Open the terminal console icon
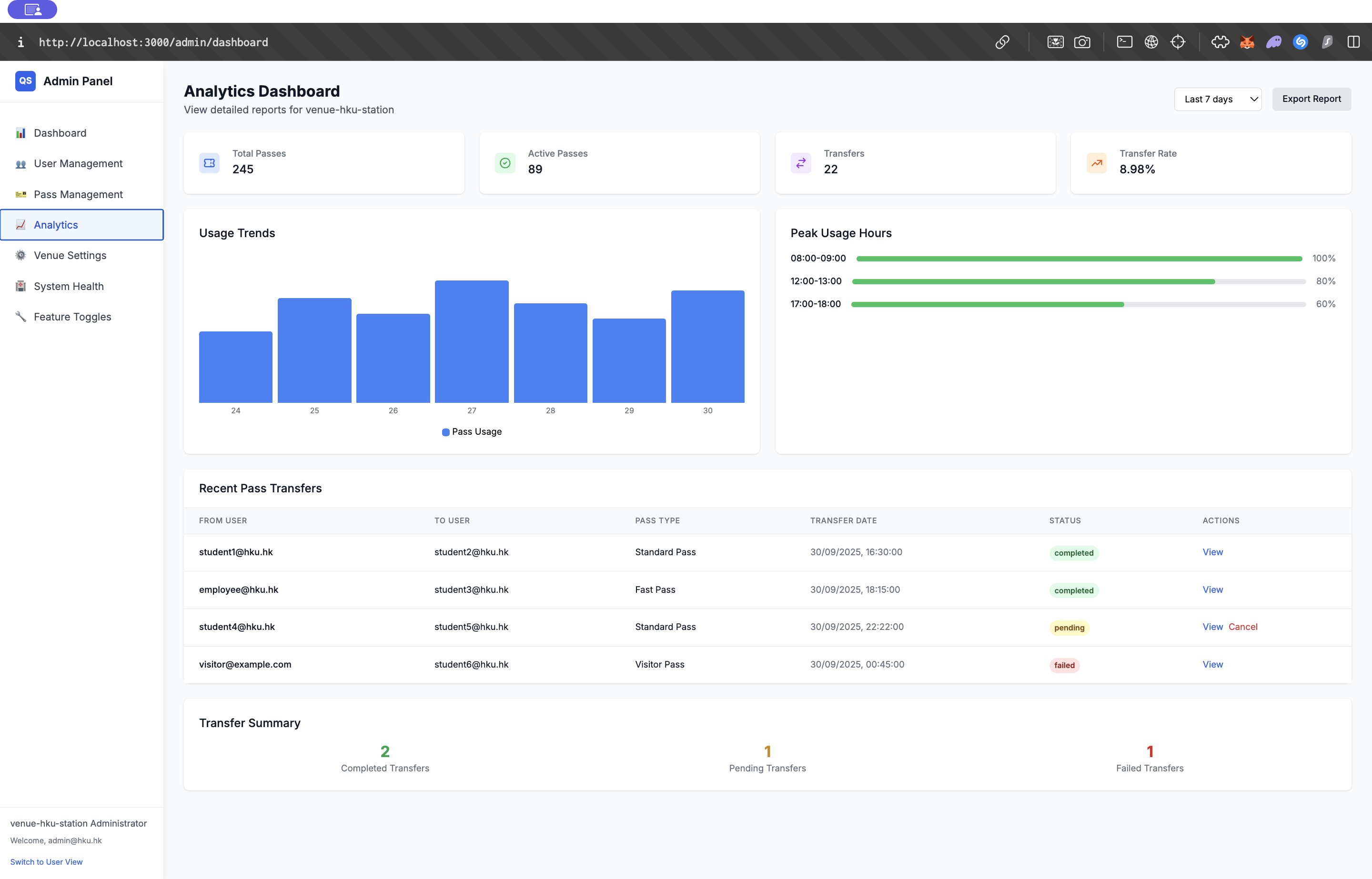The height and width of the screenshot is (879, 1372). tap(1124, 42)
